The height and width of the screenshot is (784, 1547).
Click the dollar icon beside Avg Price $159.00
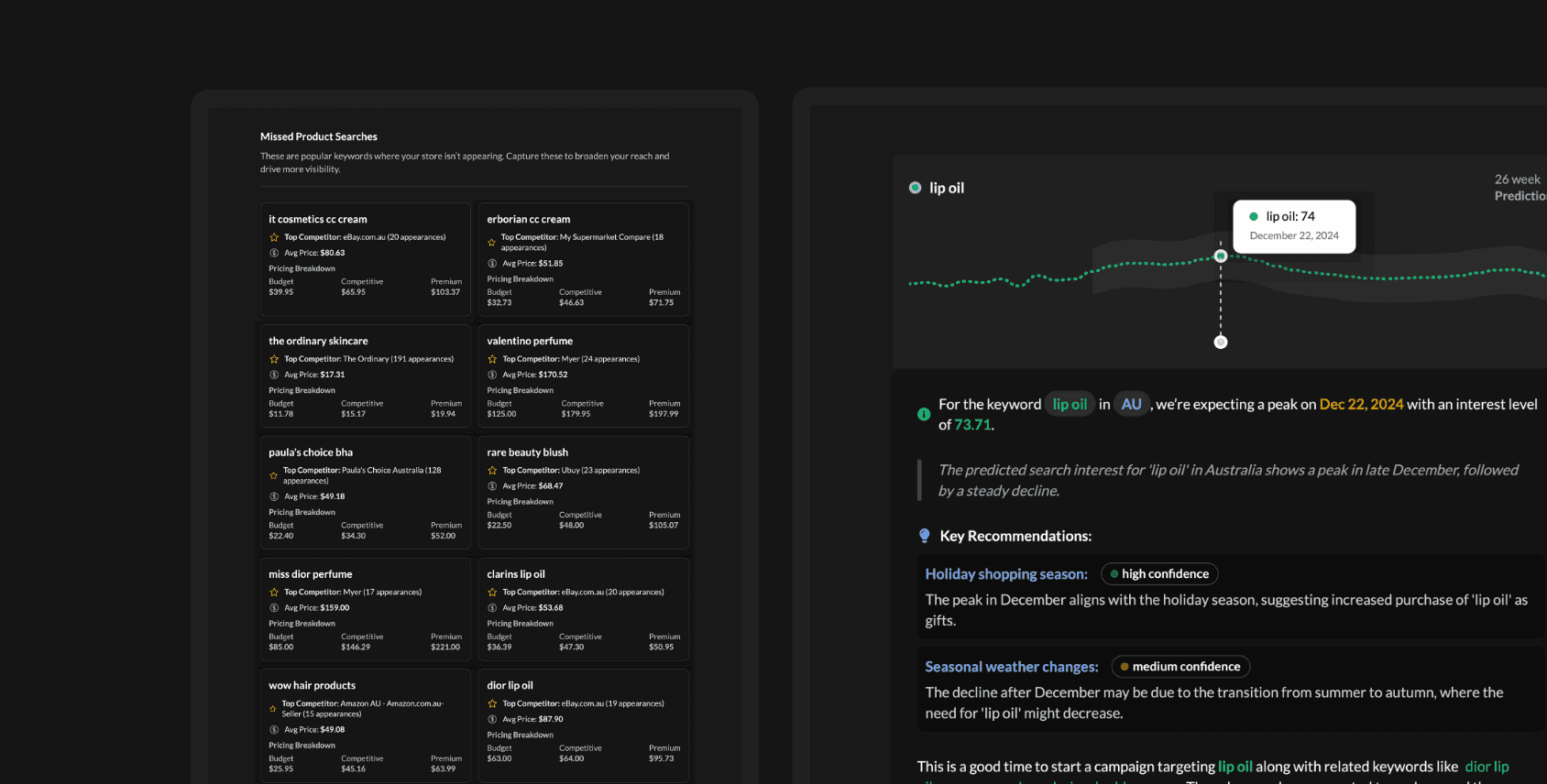(274, 608)
